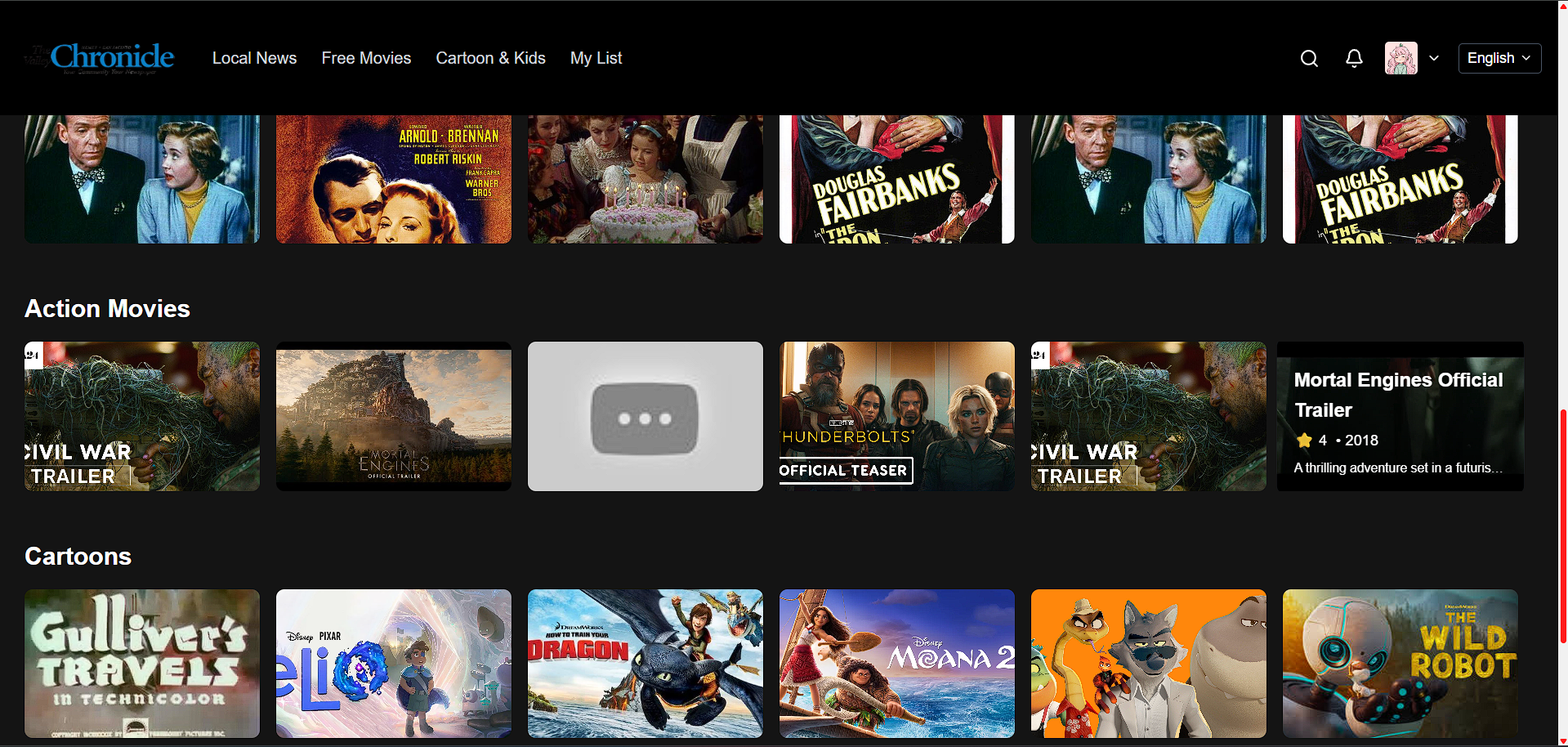Open the Local News menu

[x=254, y=59]
